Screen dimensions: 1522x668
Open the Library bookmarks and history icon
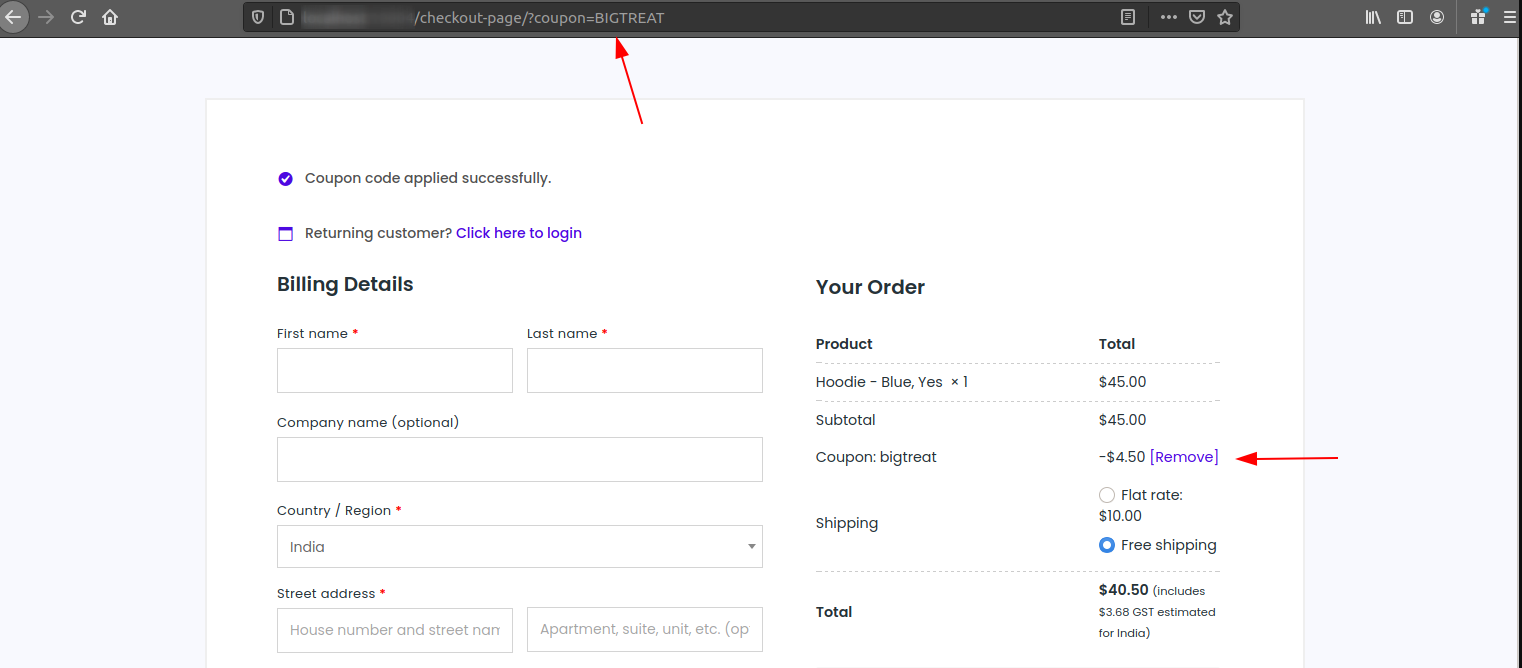1373,17
